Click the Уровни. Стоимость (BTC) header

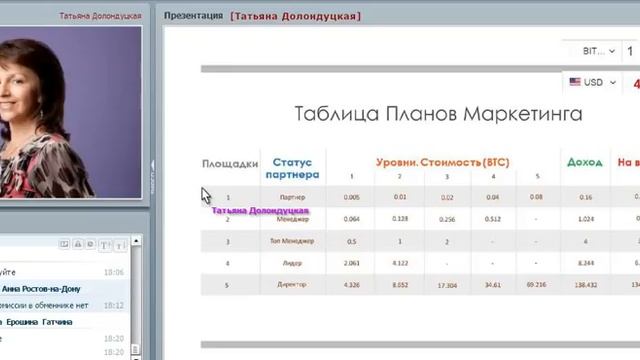pos(442,162)
